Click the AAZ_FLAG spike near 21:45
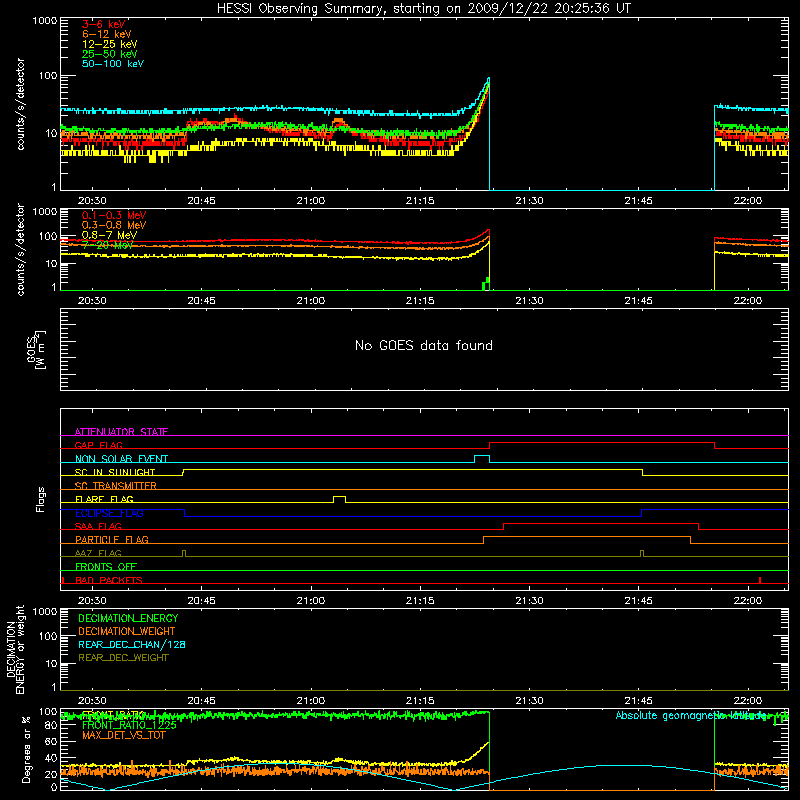 coord(642,554)
